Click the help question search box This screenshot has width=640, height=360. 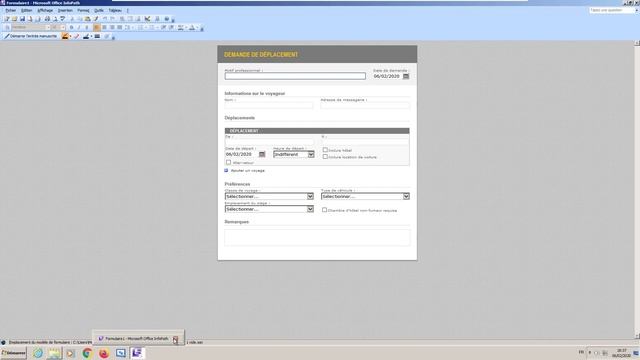pos(612,10)
